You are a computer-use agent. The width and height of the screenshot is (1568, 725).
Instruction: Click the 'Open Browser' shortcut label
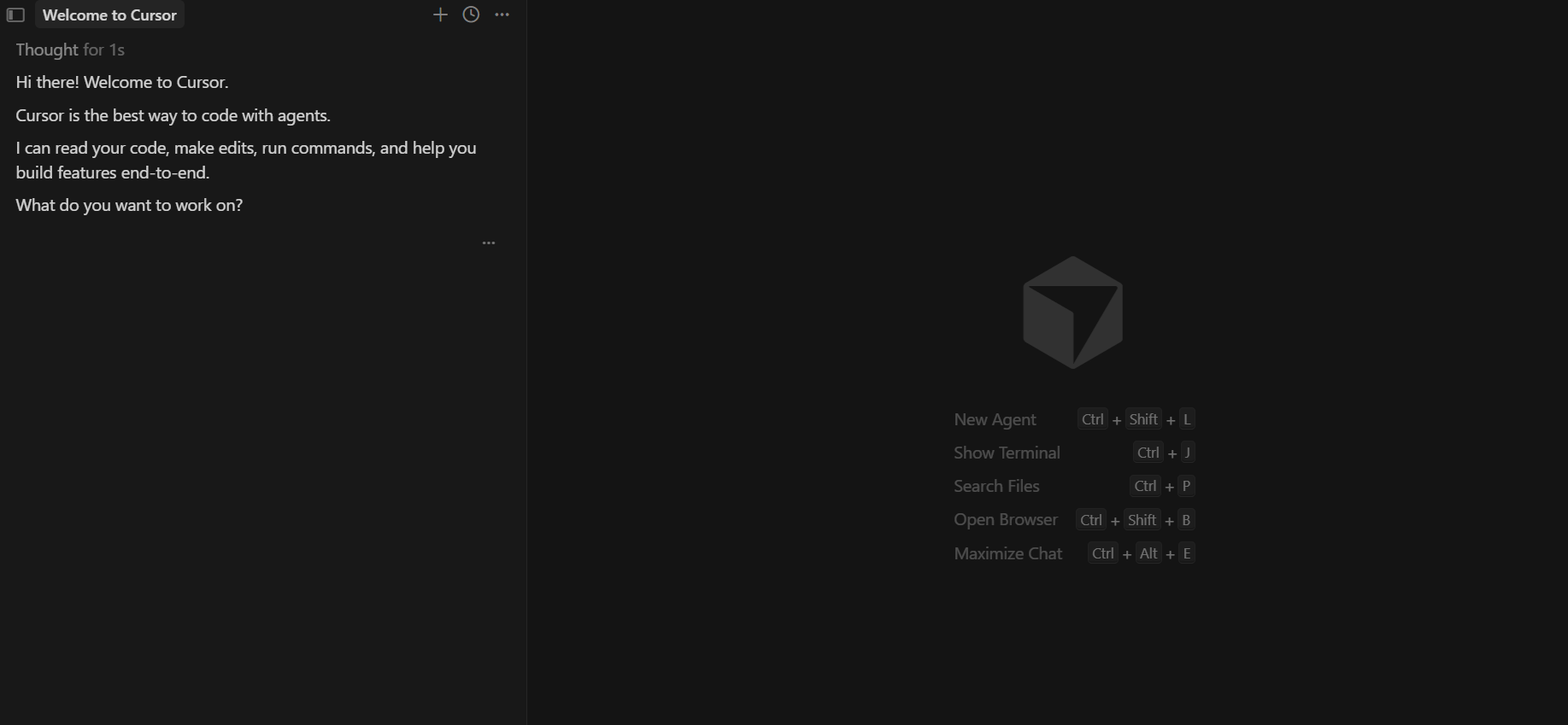pyautogui.click(x=1006, y=519)
